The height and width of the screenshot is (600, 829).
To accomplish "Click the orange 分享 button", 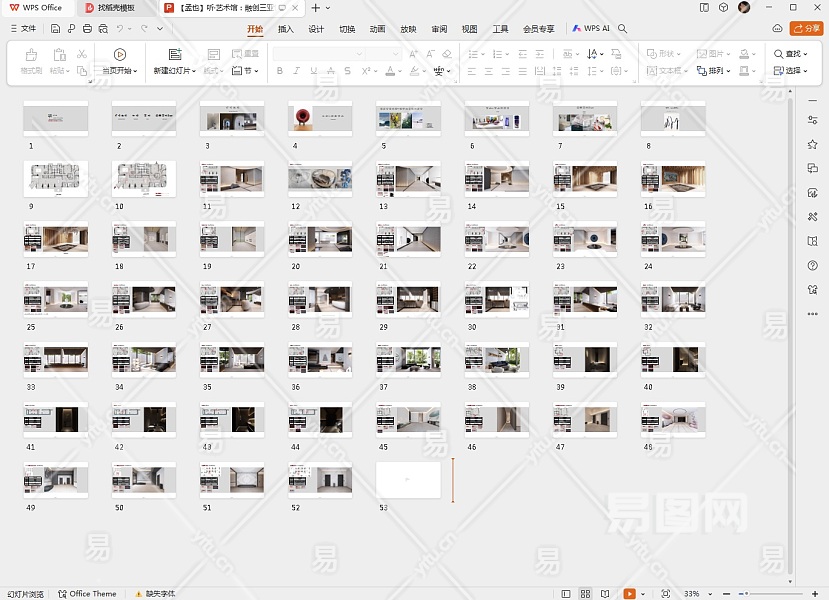I will pos(805,29).
